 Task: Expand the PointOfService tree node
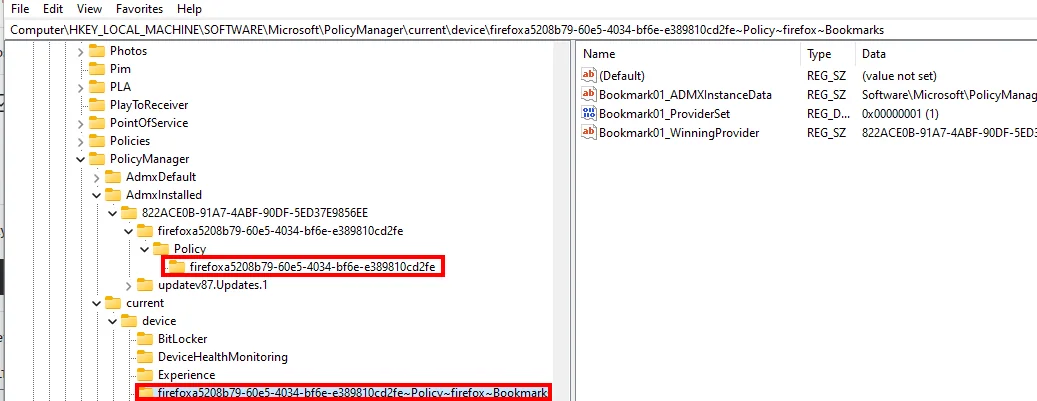[x=81, y=123]
